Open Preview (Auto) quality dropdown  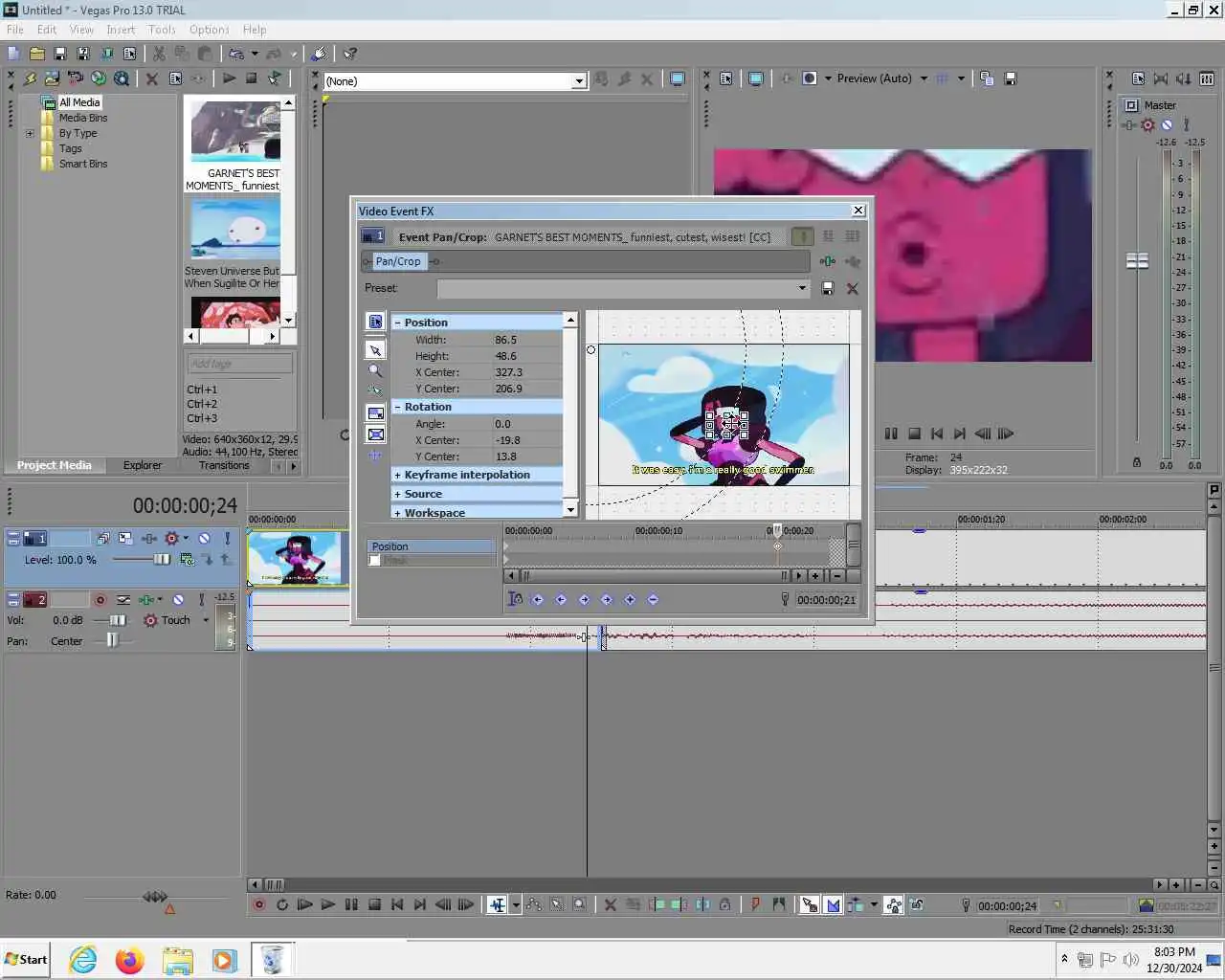(924, 78)
